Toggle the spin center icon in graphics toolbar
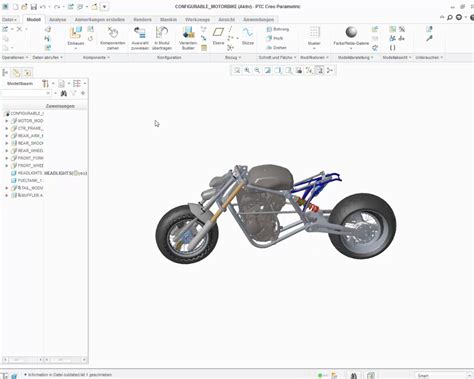The image size is (474, 379). pyautogui.click(x=330, y=70)
